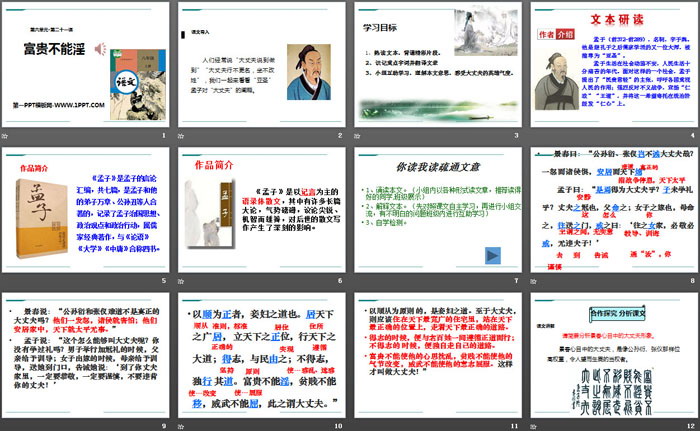Click slide number 11 label

(515, 426)
